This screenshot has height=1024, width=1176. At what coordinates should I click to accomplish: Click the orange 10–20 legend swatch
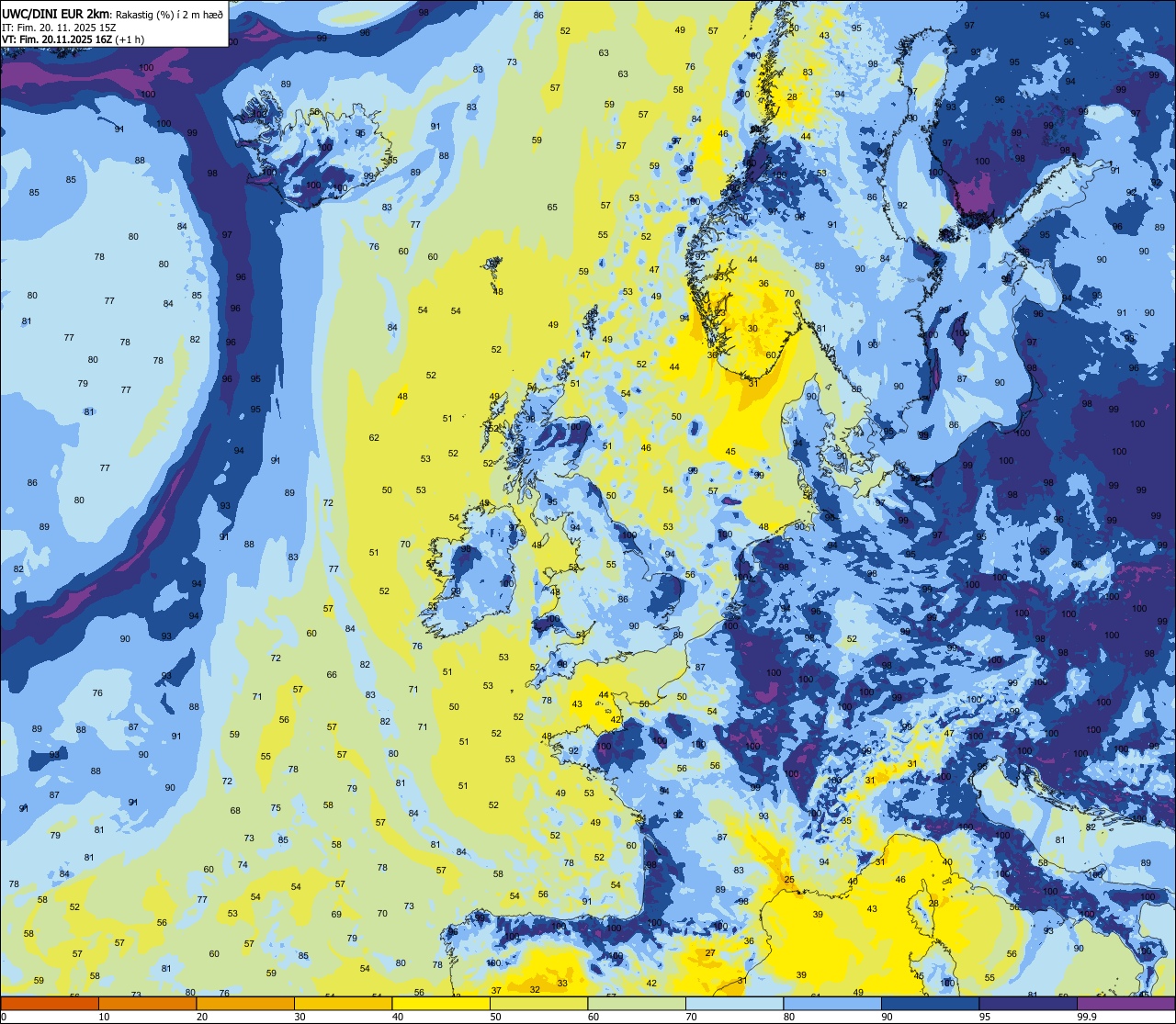click(x=147, y=1004)
